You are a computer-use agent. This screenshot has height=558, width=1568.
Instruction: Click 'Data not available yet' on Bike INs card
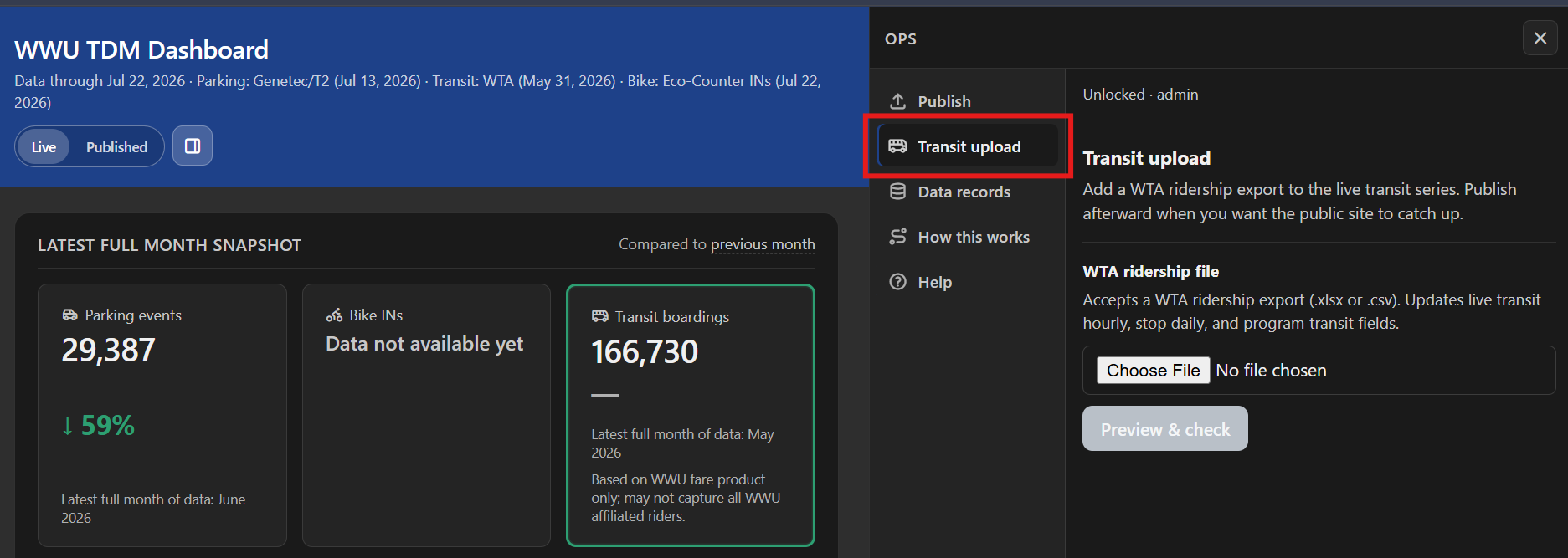424,344
